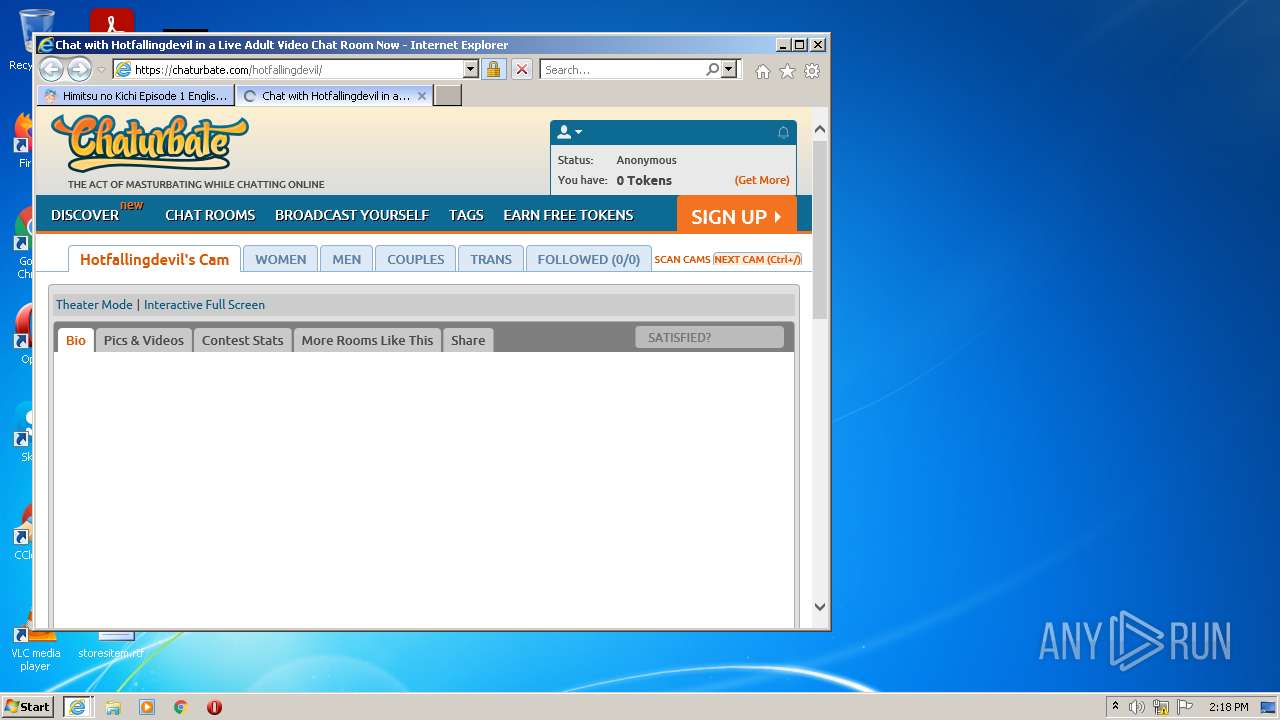
Task: Click the Windows Start button
Action: point(27,706)
